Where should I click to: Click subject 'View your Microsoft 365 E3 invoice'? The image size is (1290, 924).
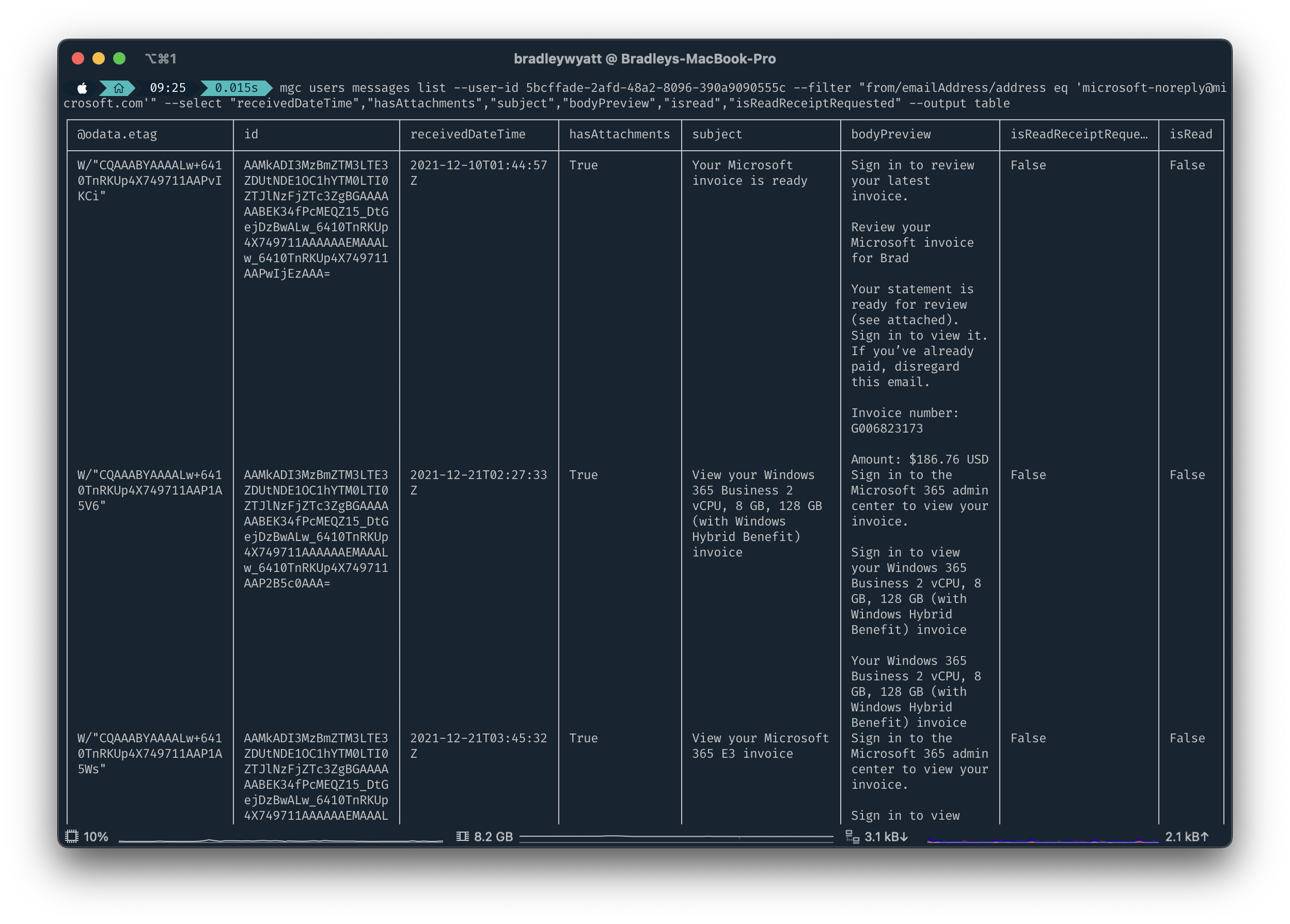[761, 746]
